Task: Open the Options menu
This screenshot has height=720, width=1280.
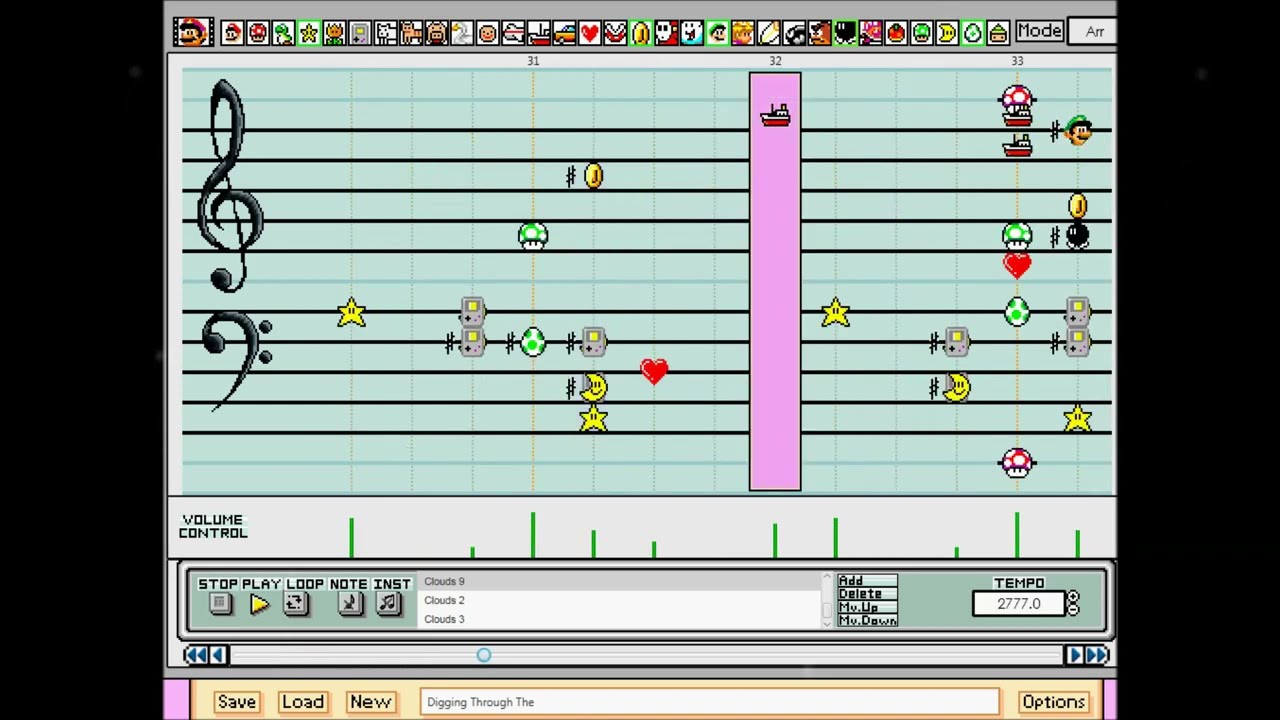Action: 1053,702
